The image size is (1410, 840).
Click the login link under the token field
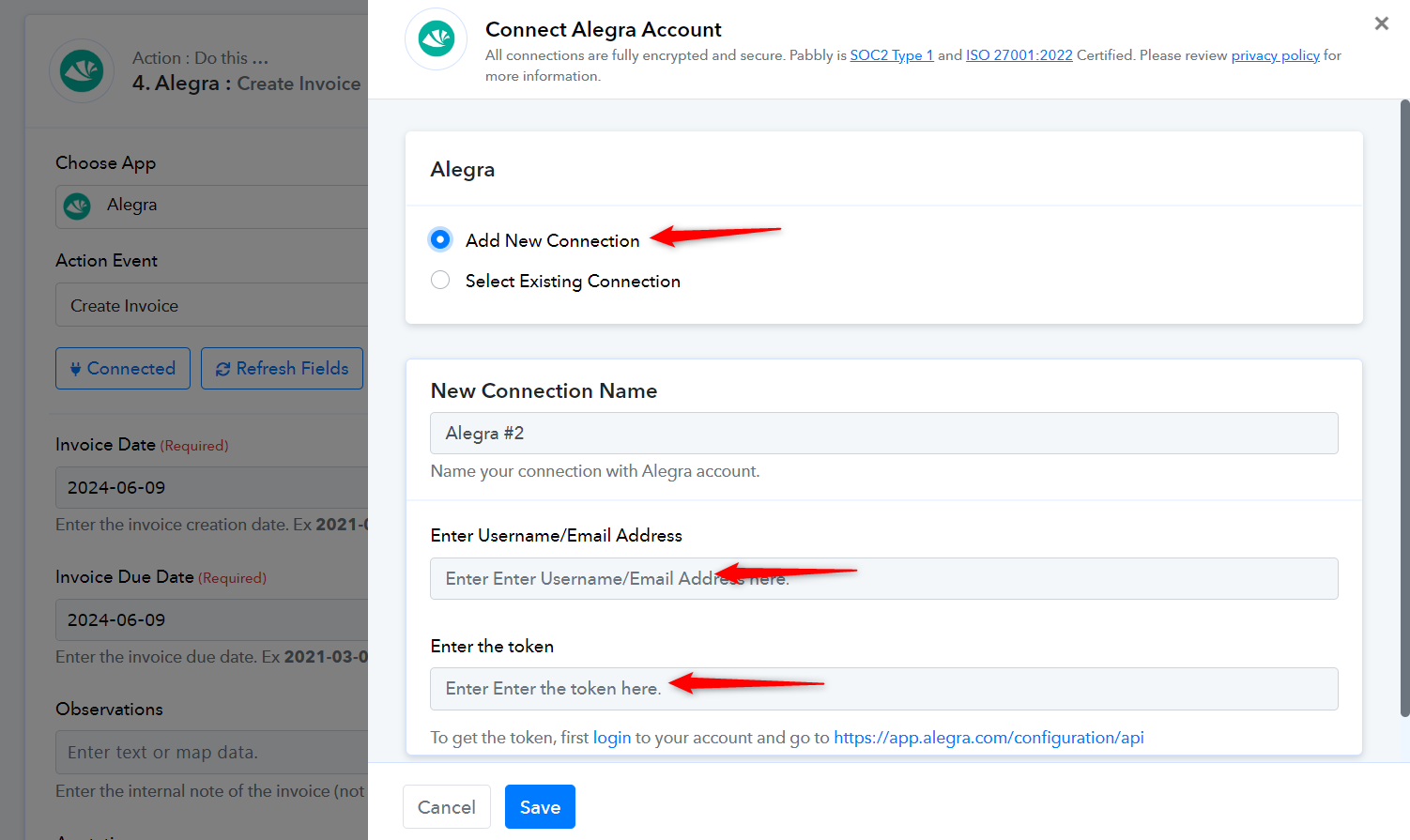pos(612,738)
